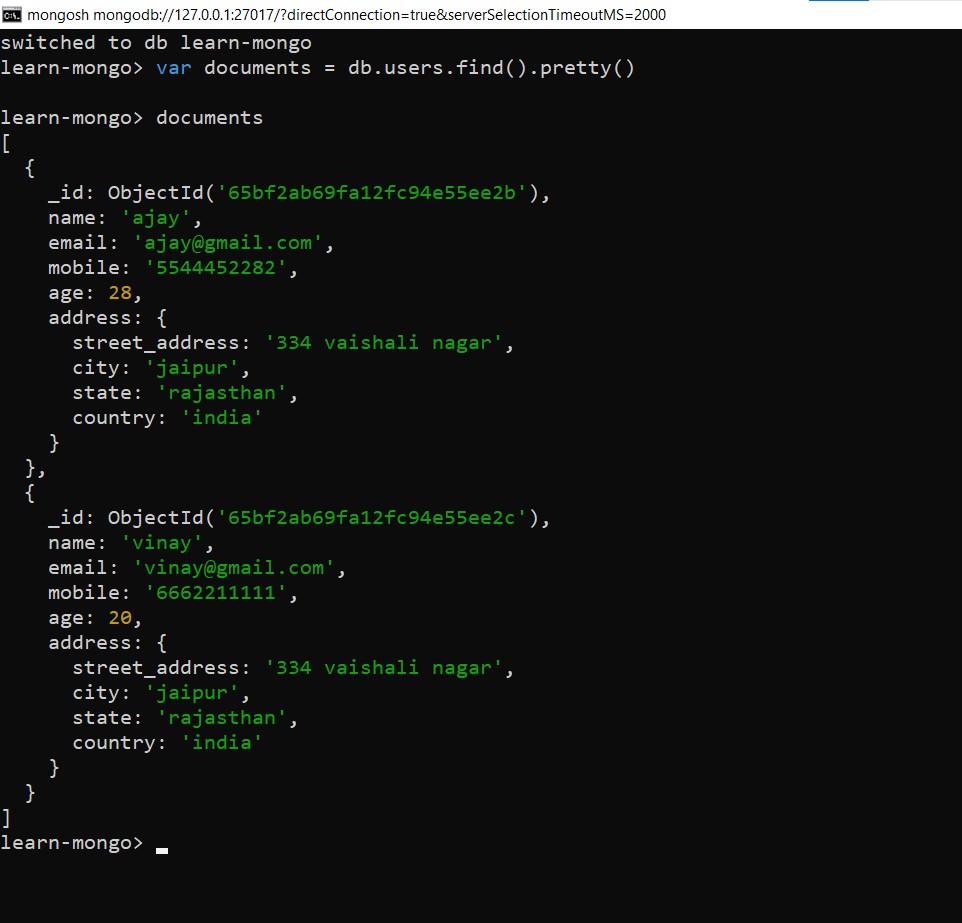Click the 'switched to db learn-mongo' line
Image resolution: width=962 pixels, height=923 pixels.
pyautogui.click(x=156, y=43)
